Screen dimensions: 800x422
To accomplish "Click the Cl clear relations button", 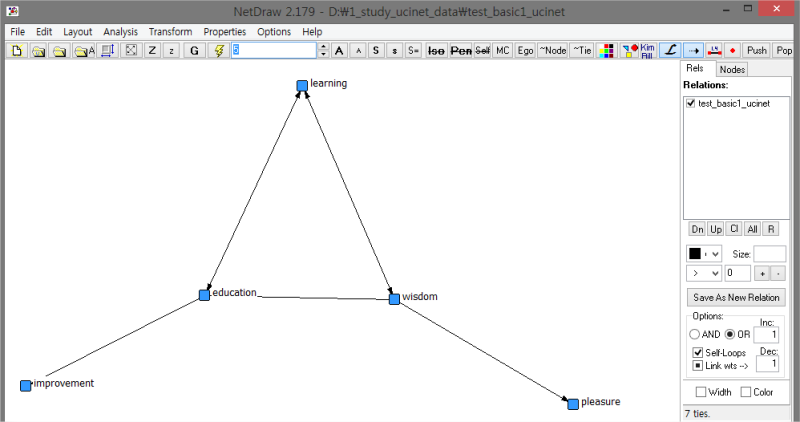I will pos(734,229).
